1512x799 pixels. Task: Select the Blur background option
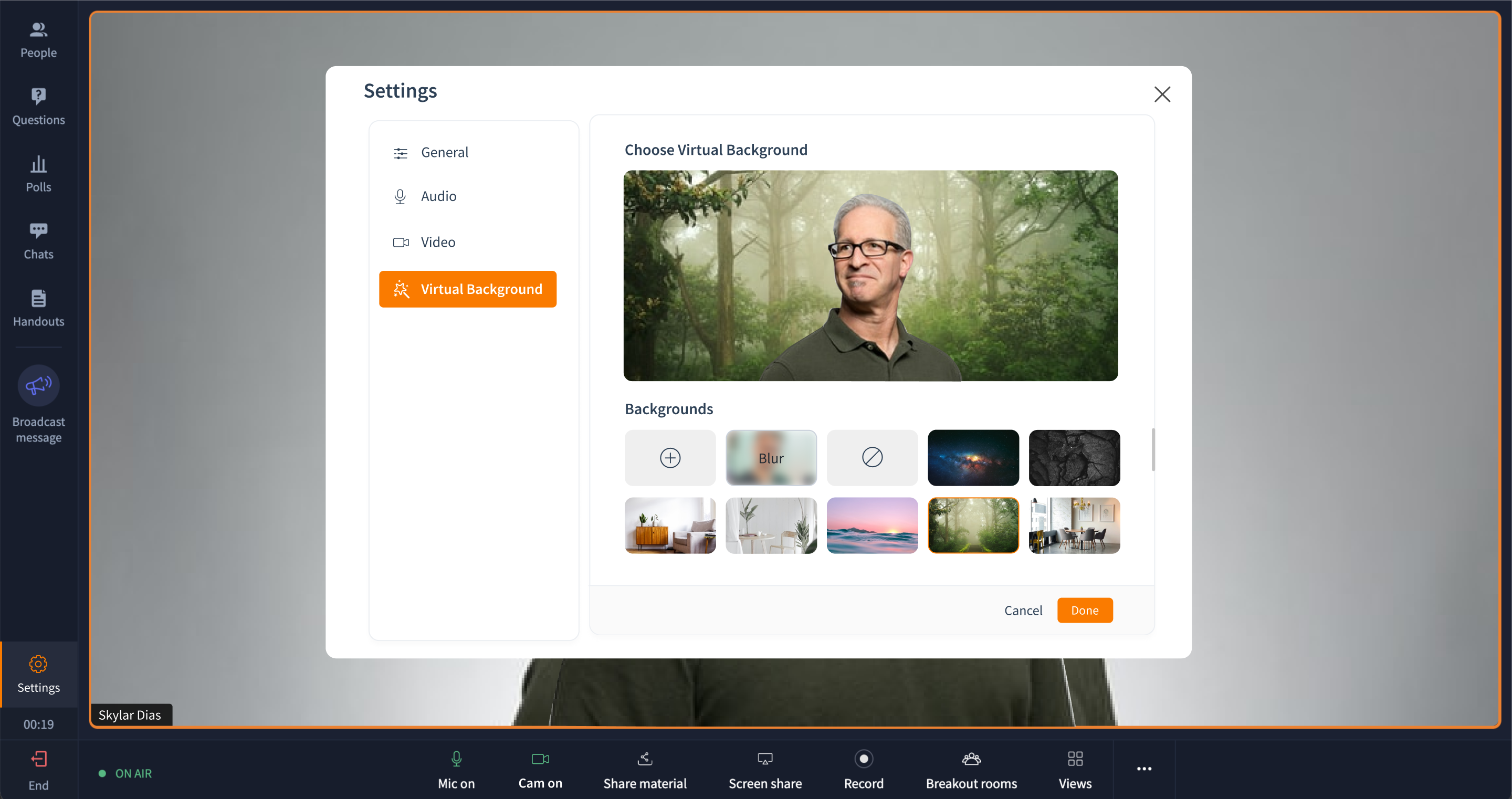tap(771, 458)
